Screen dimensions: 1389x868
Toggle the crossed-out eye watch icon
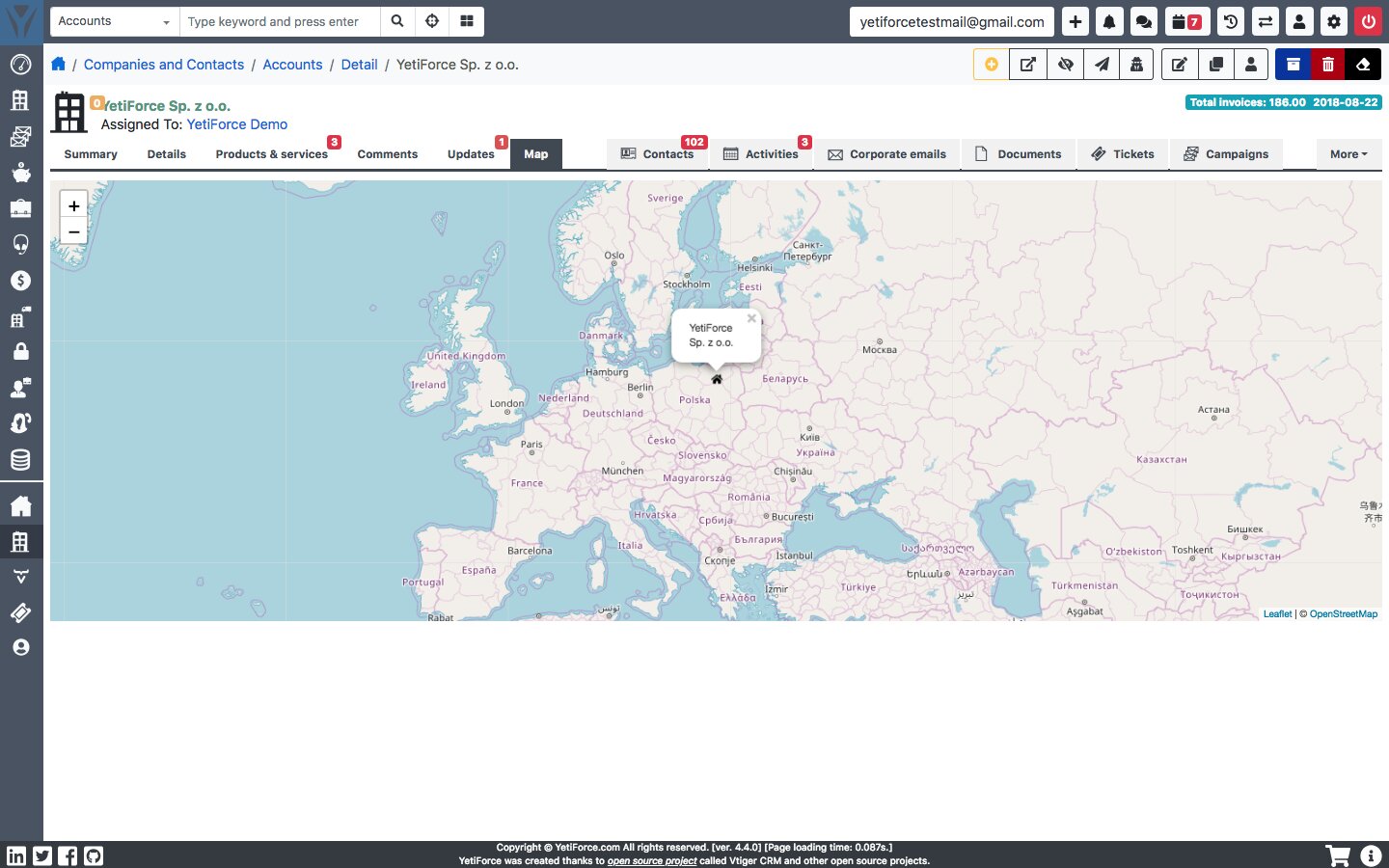coord(1065,65)
